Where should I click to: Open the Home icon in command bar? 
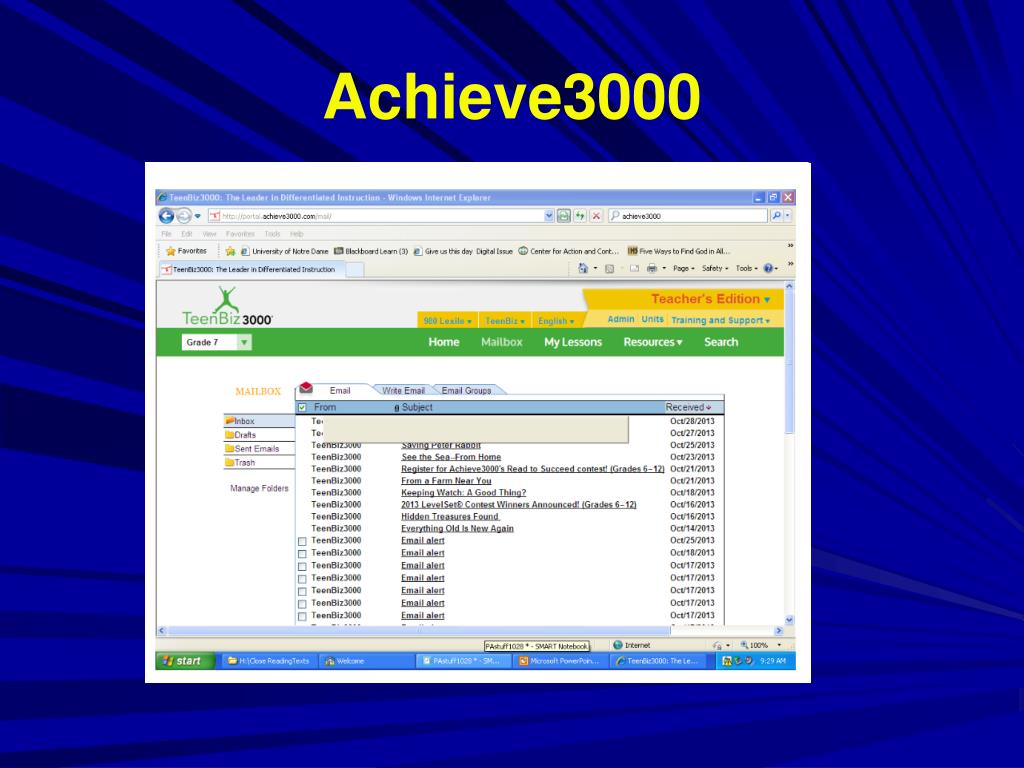pyautogui.click(x=583, y=268)
